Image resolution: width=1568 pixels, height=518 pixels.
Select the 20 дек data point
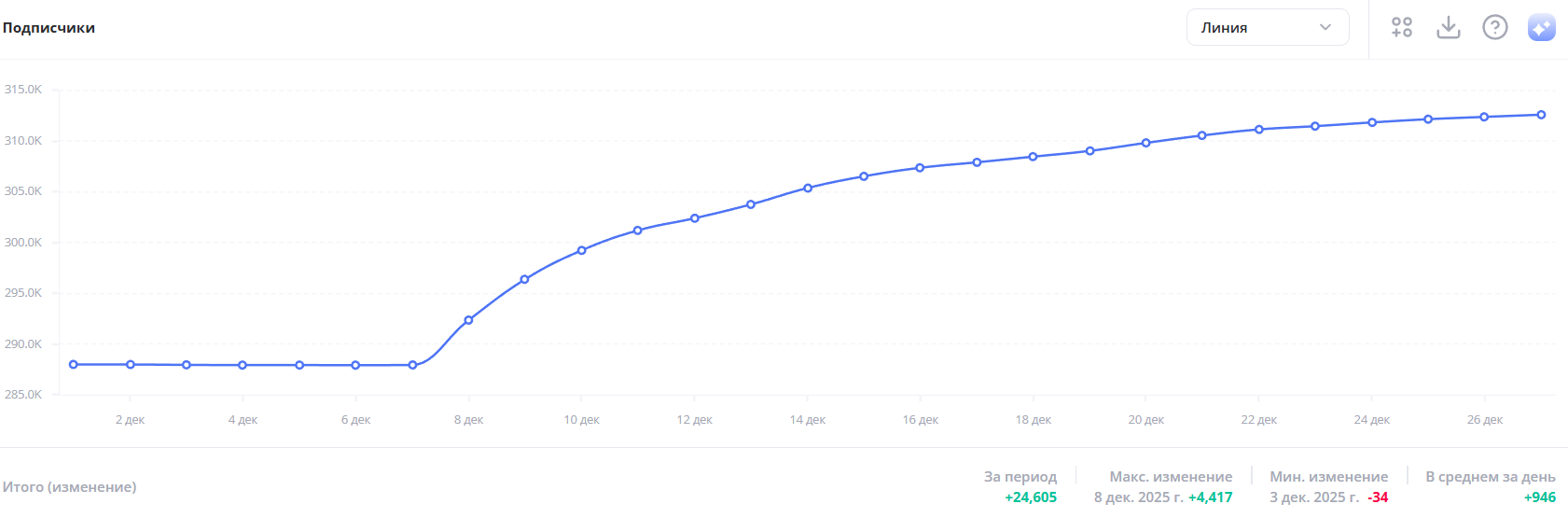click(x=1146, y=143)
